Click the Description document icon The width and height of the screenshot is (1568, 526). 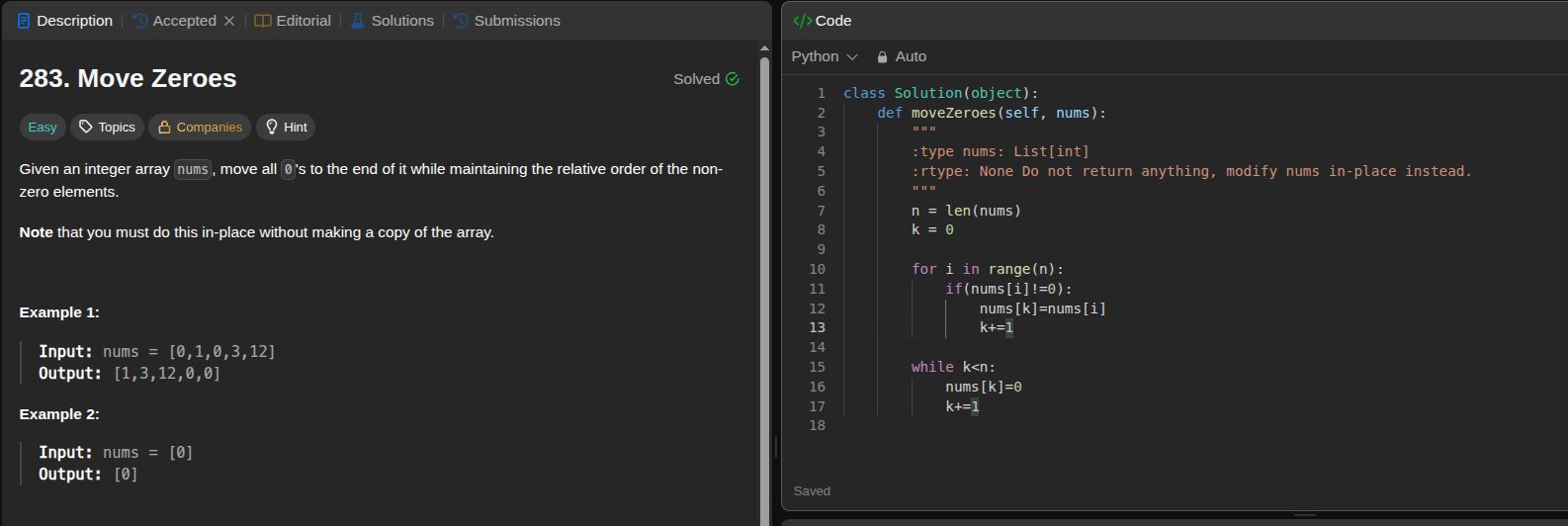[24, 21]
